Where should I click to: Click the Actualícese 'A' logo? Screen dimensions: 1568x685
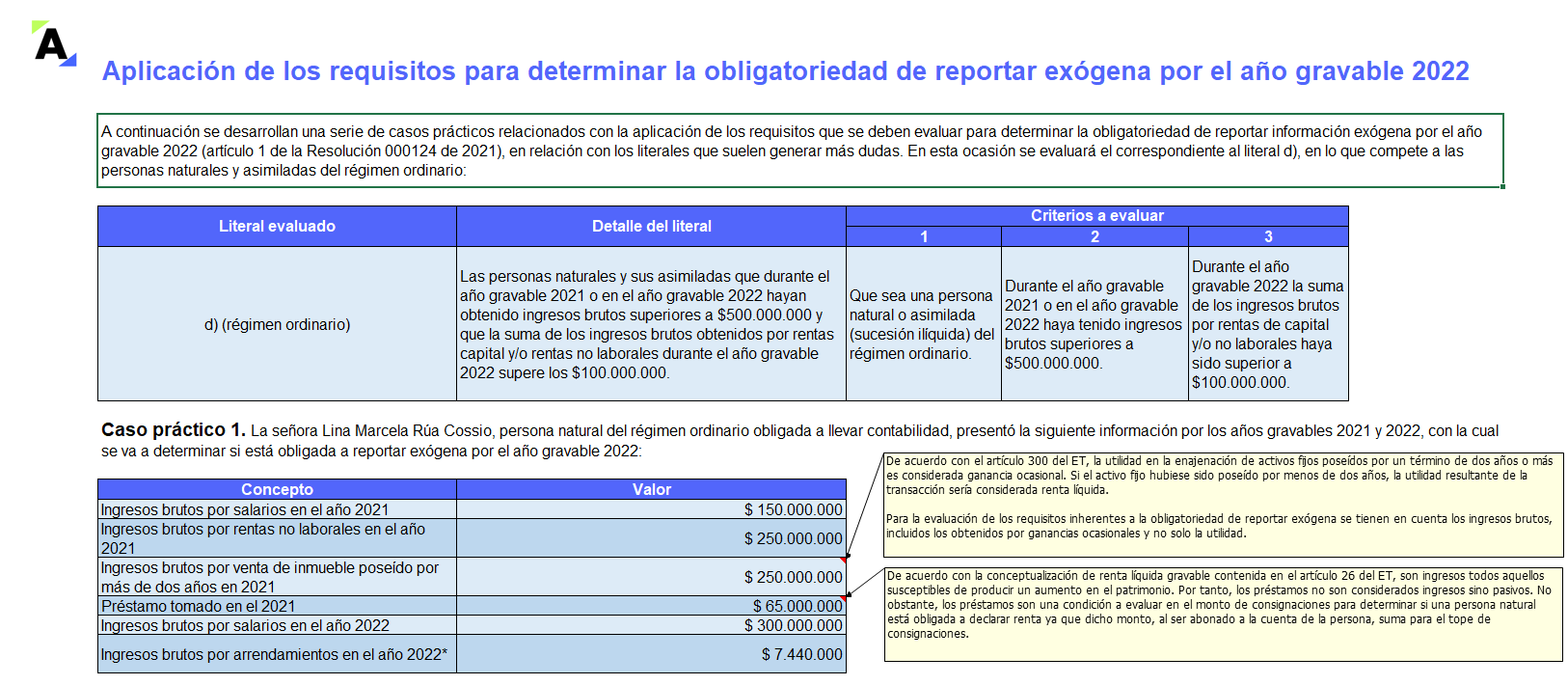[54, 43]
